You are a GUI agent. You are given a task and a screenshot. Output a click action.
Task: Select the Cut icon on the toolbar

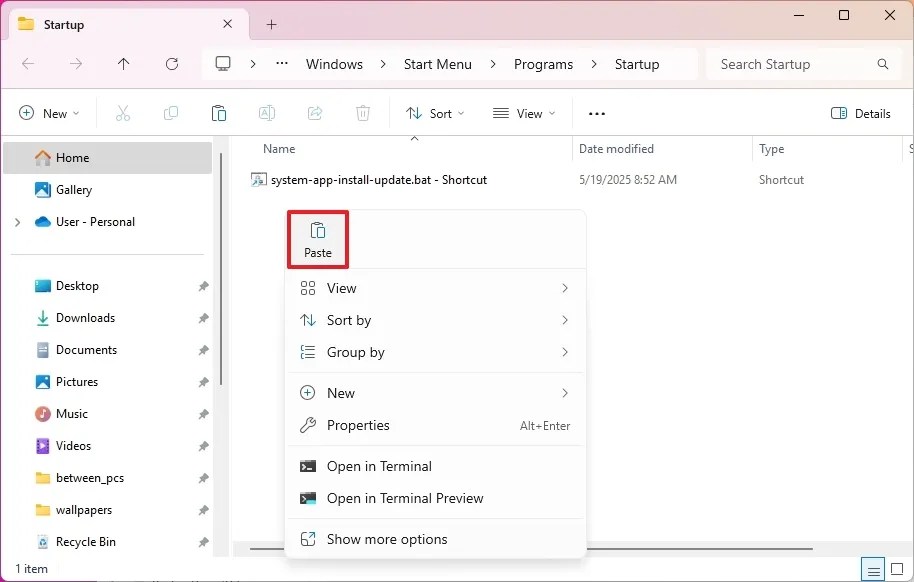pyautogui.click(x=122, y=113)
